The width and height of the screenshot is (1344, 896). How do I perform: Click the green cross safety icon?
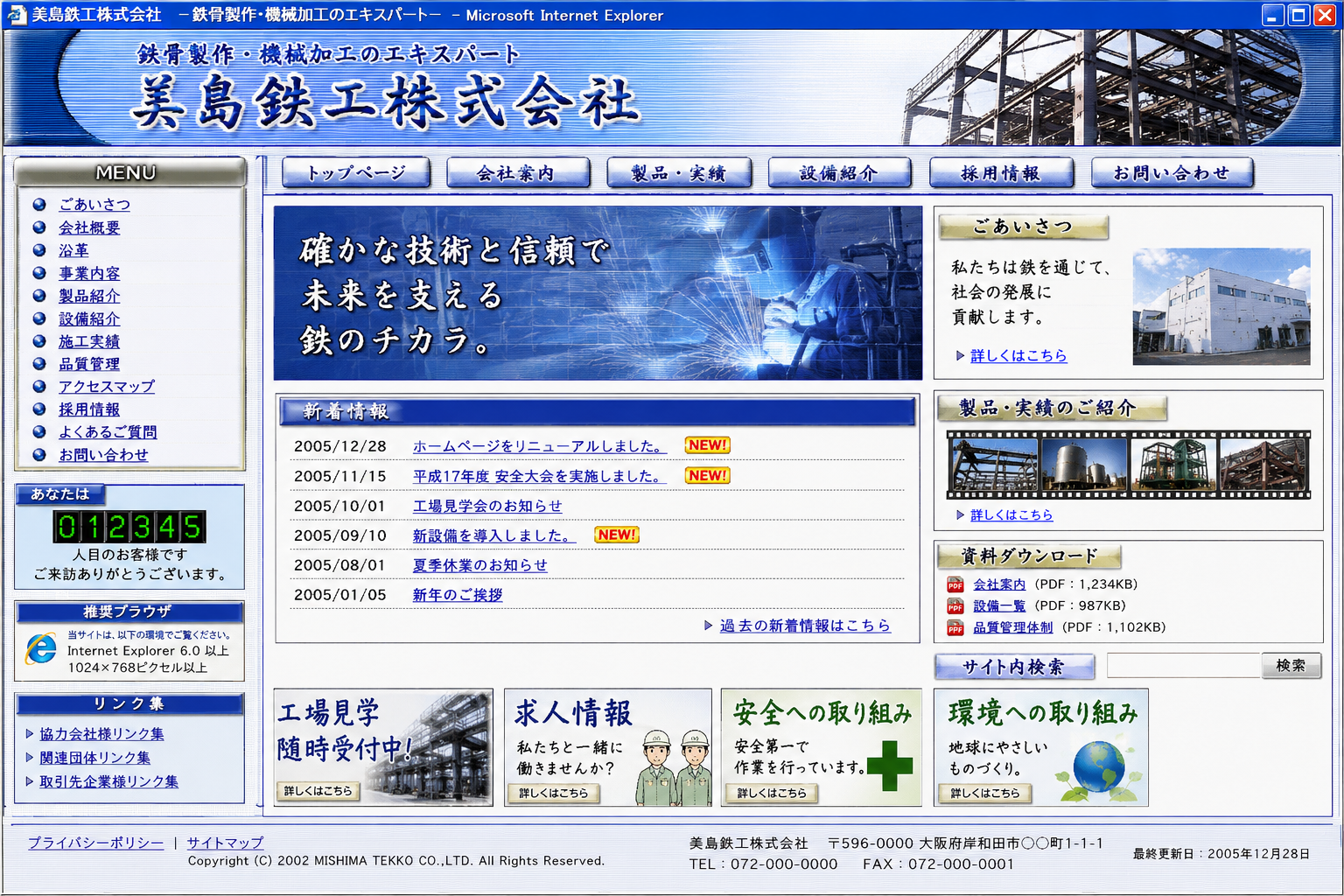(x=890, y=765)
